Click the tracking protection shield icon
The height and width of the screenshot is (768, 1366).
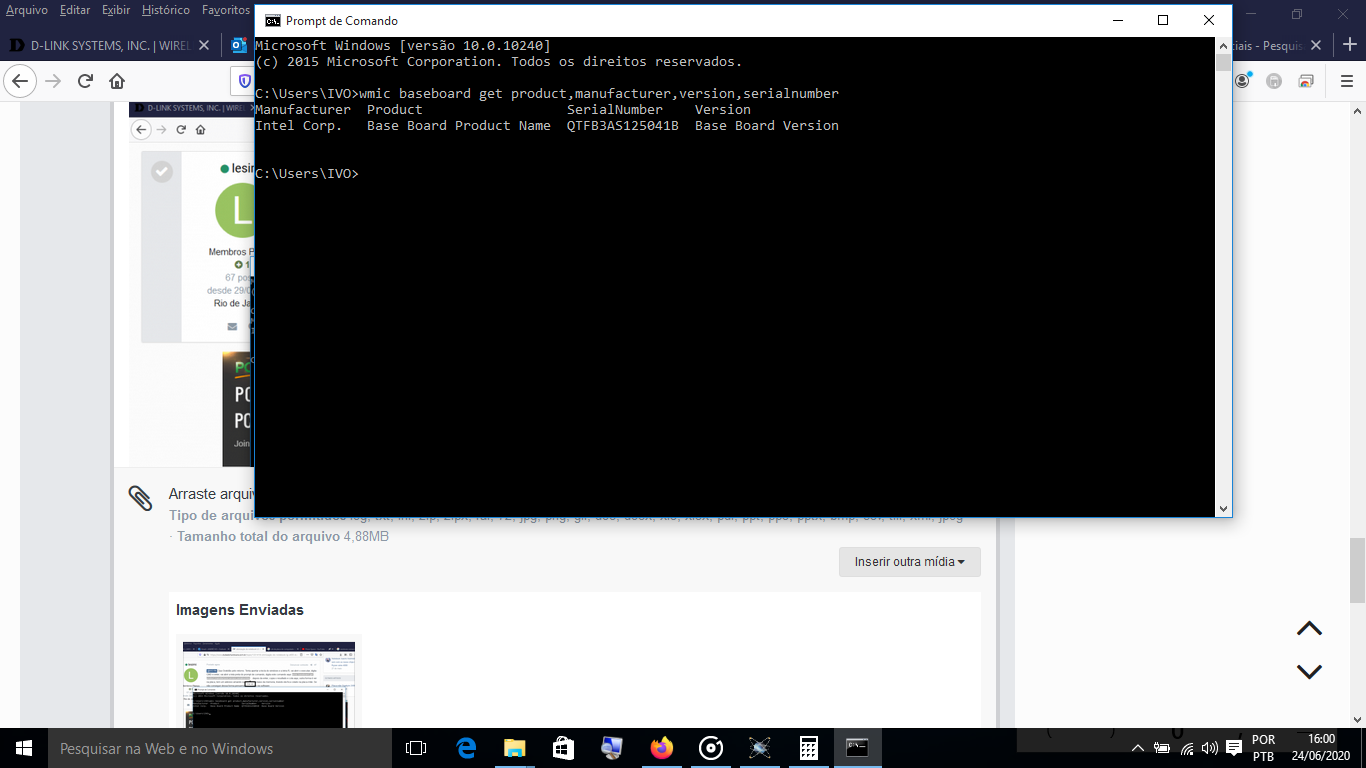[245, 81]
